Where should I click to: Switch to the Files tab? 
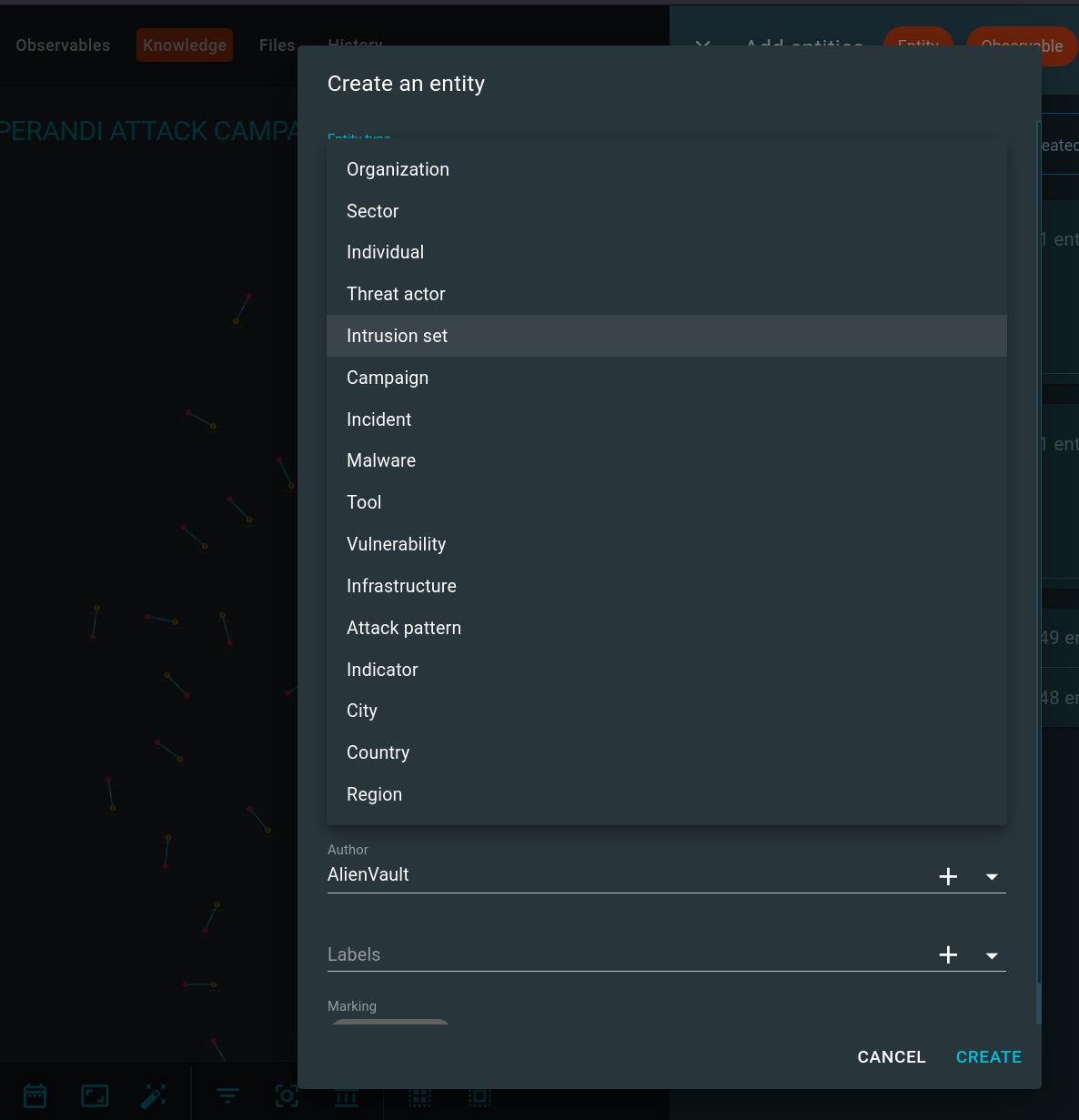pyautogui.click(x=277, y=45)
